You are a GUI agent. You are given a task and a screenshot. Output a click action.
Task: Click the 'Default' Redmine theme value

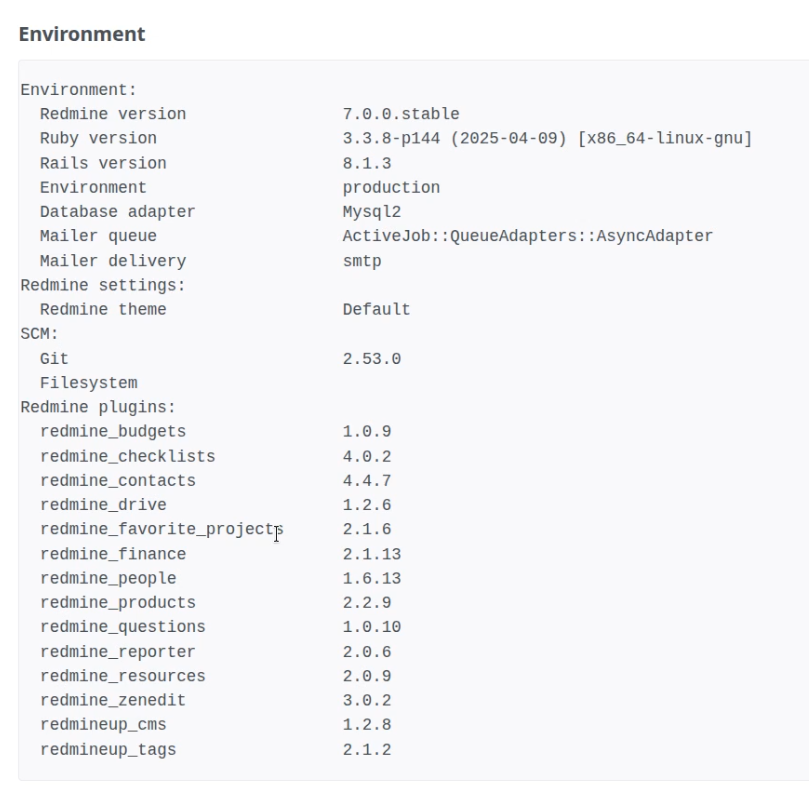tap(376, 310)
